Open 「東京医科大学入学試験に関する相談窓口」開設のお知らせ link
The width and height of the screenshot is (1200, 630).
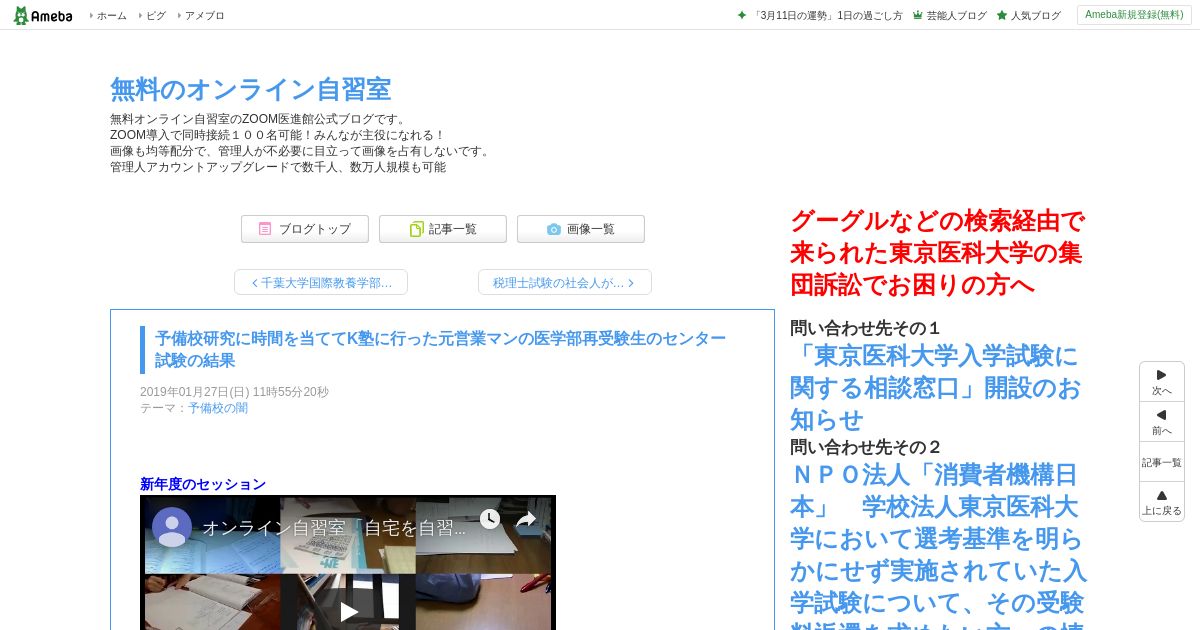point(935,387)
